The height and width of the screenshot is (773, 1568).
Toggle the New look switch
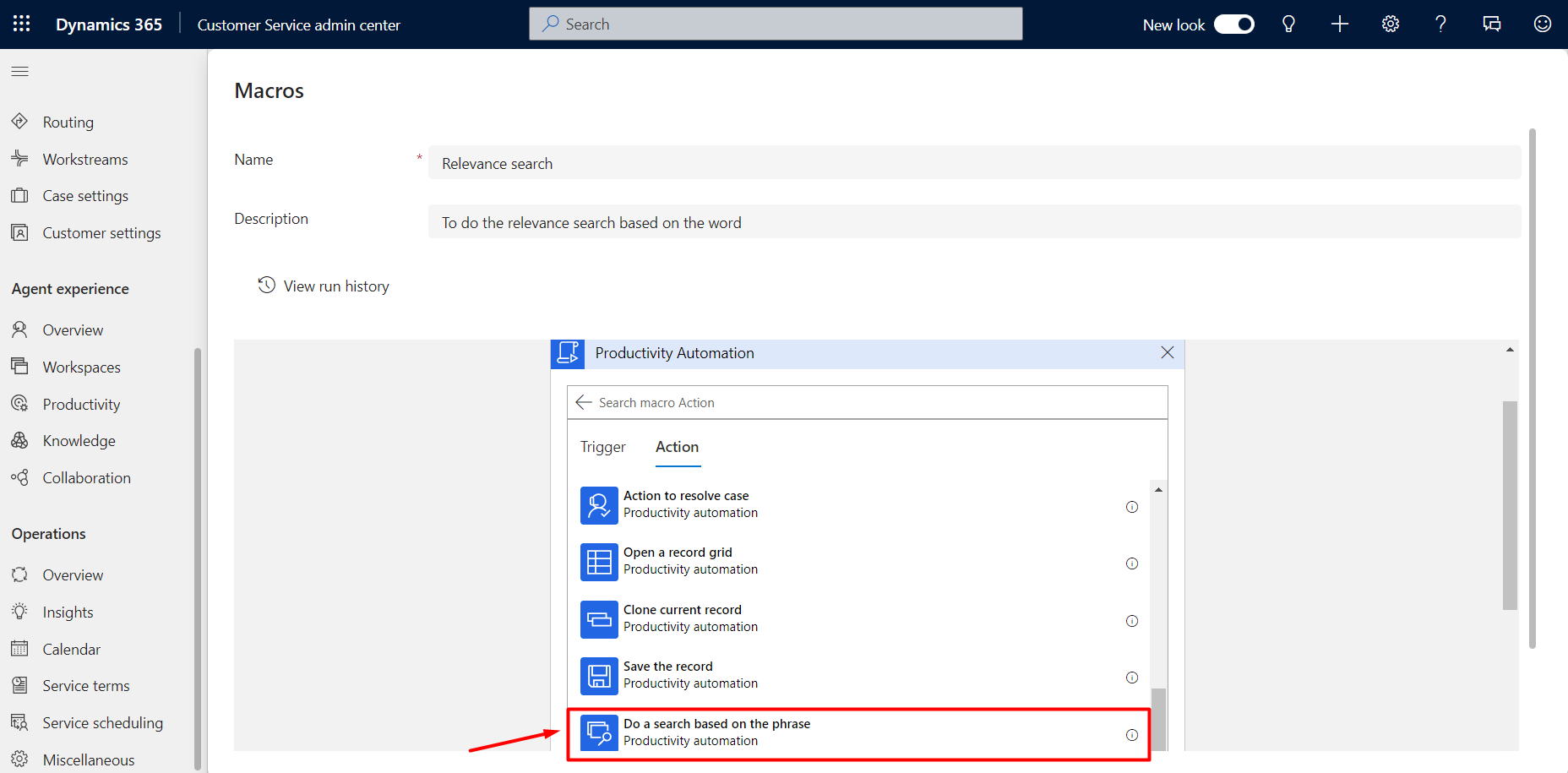1234,24
